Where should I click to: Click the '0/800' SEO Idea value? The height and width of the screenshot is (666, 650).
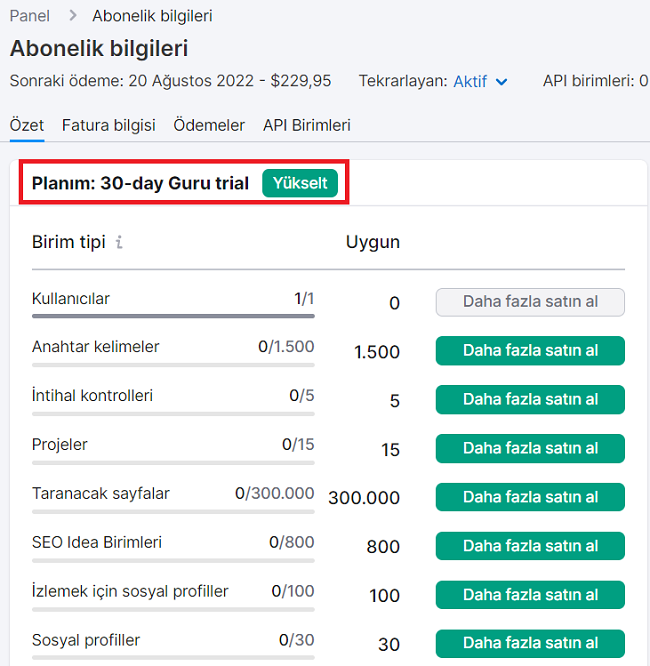292,542
